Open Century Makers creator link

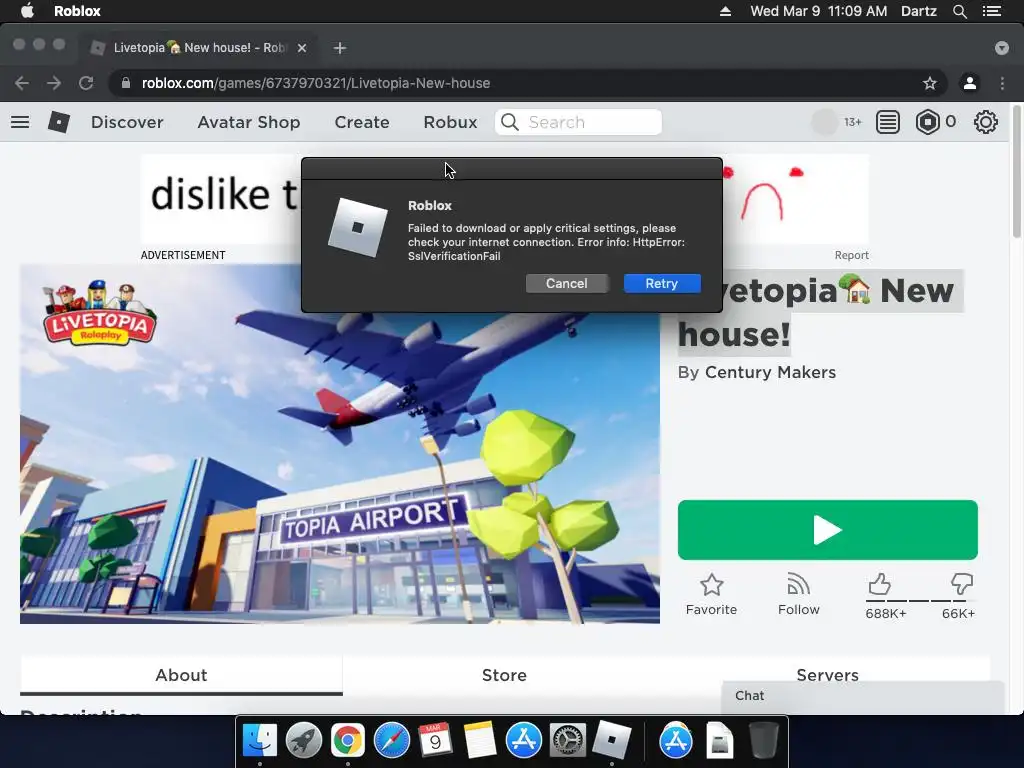point(770,372)
